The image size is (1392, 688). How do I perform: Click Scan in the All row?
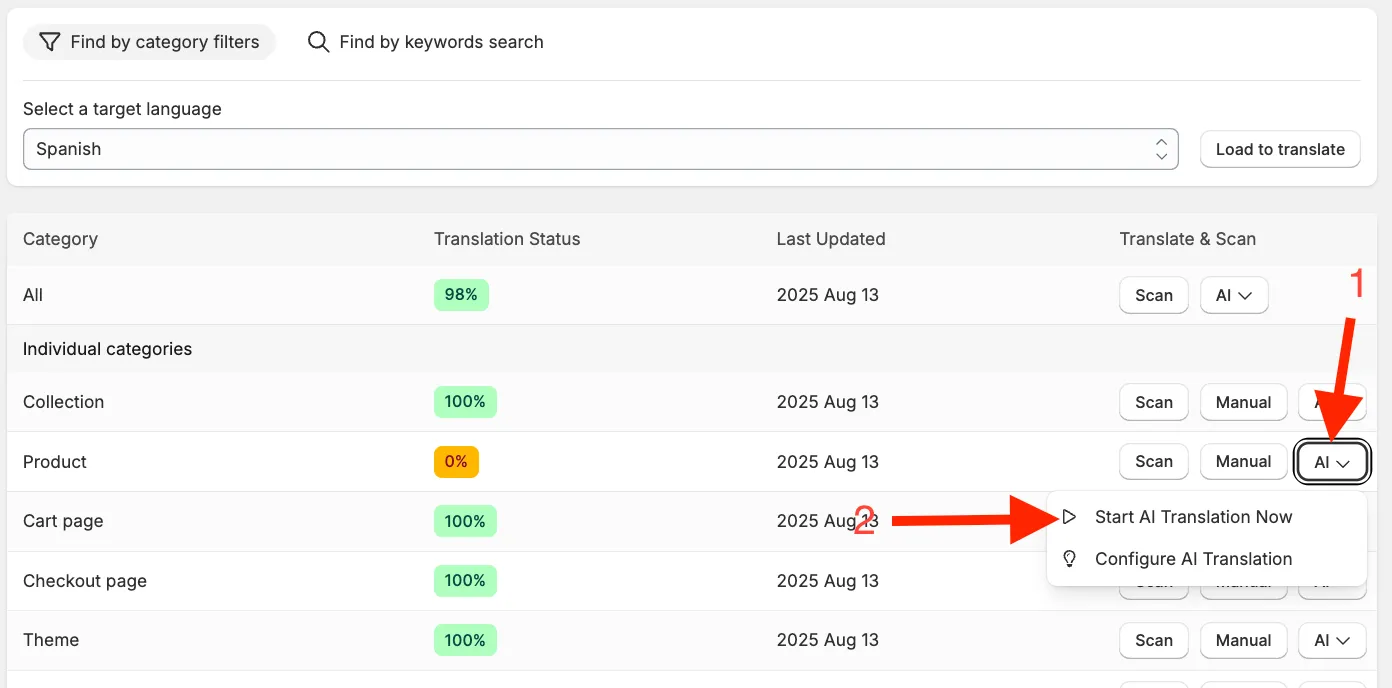[1153, 295]
